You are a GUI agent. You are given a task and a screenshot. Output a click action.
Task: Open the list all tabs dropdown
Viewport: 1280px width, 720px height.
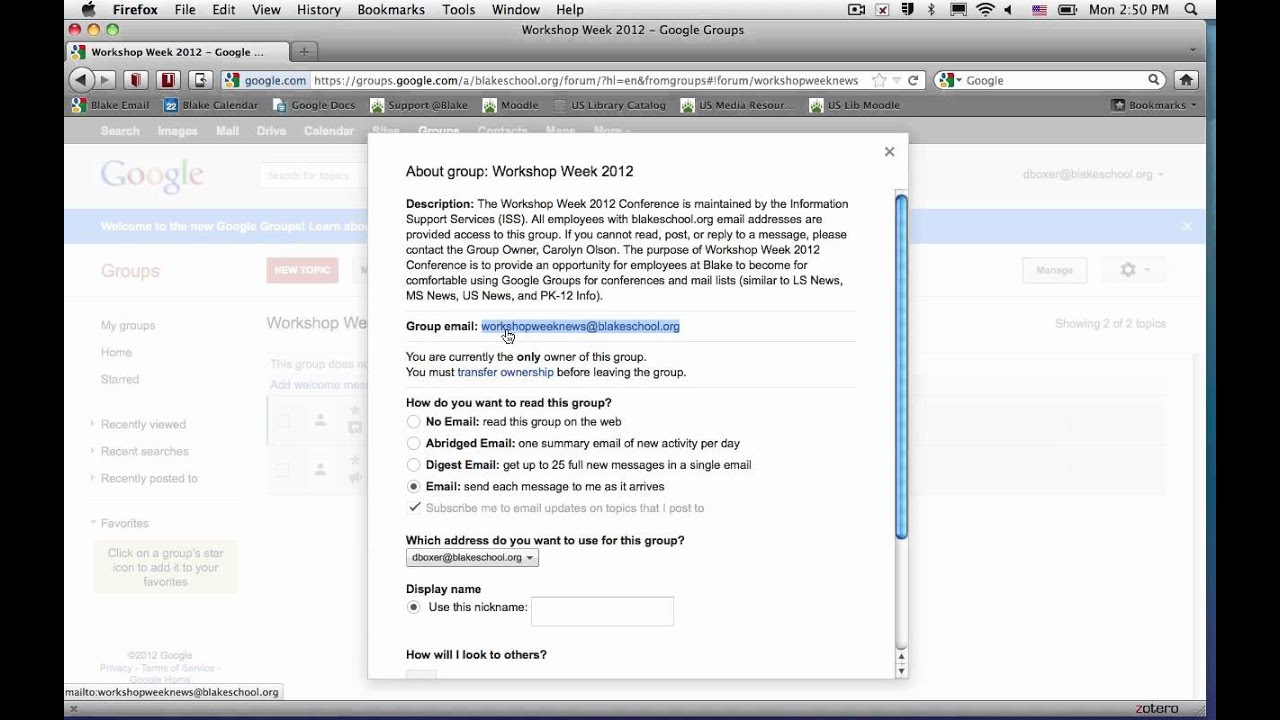click(1192, 51)
